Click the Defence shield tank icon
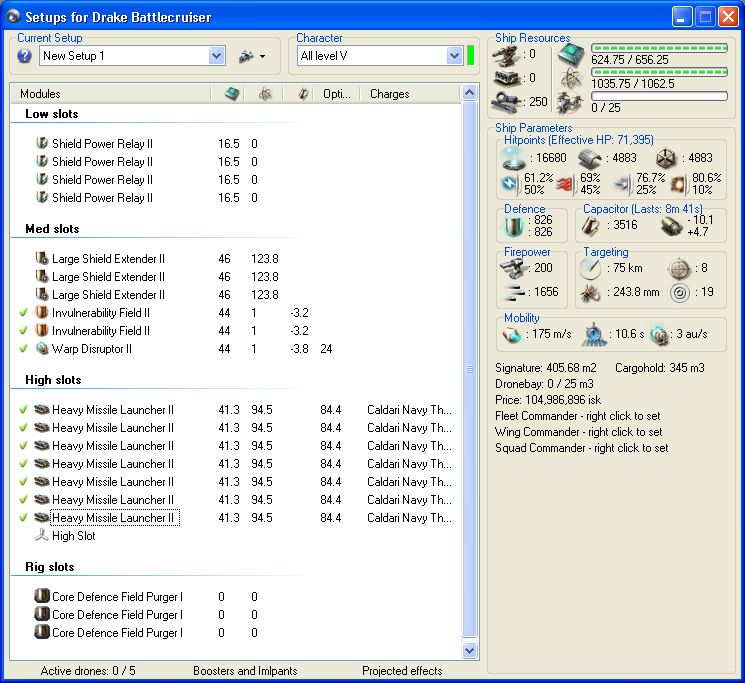This screenshot has height=683, width=745. tap(513, 226)
